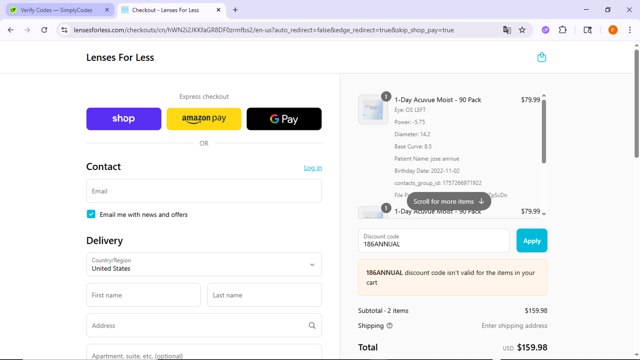The width and height of the screenshot is (640, 360).
Task: Open the Chrome three-dot menu
Action: 630,30
